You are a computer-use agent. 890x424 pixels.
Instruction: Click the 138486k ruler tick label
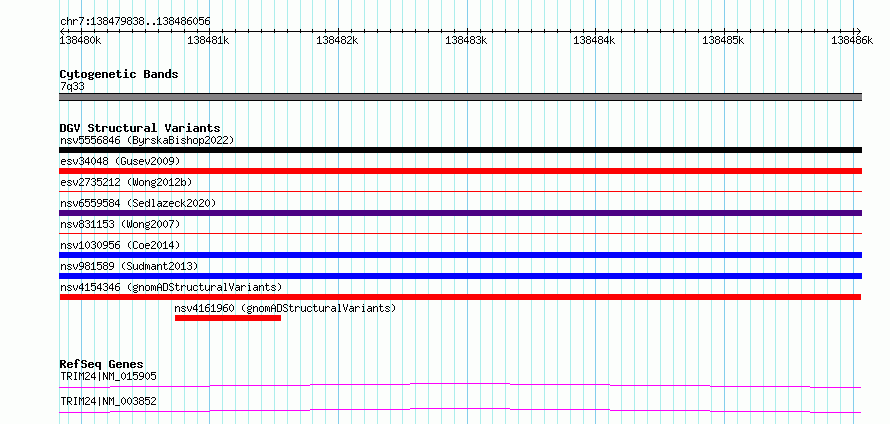tap(852, 40)
